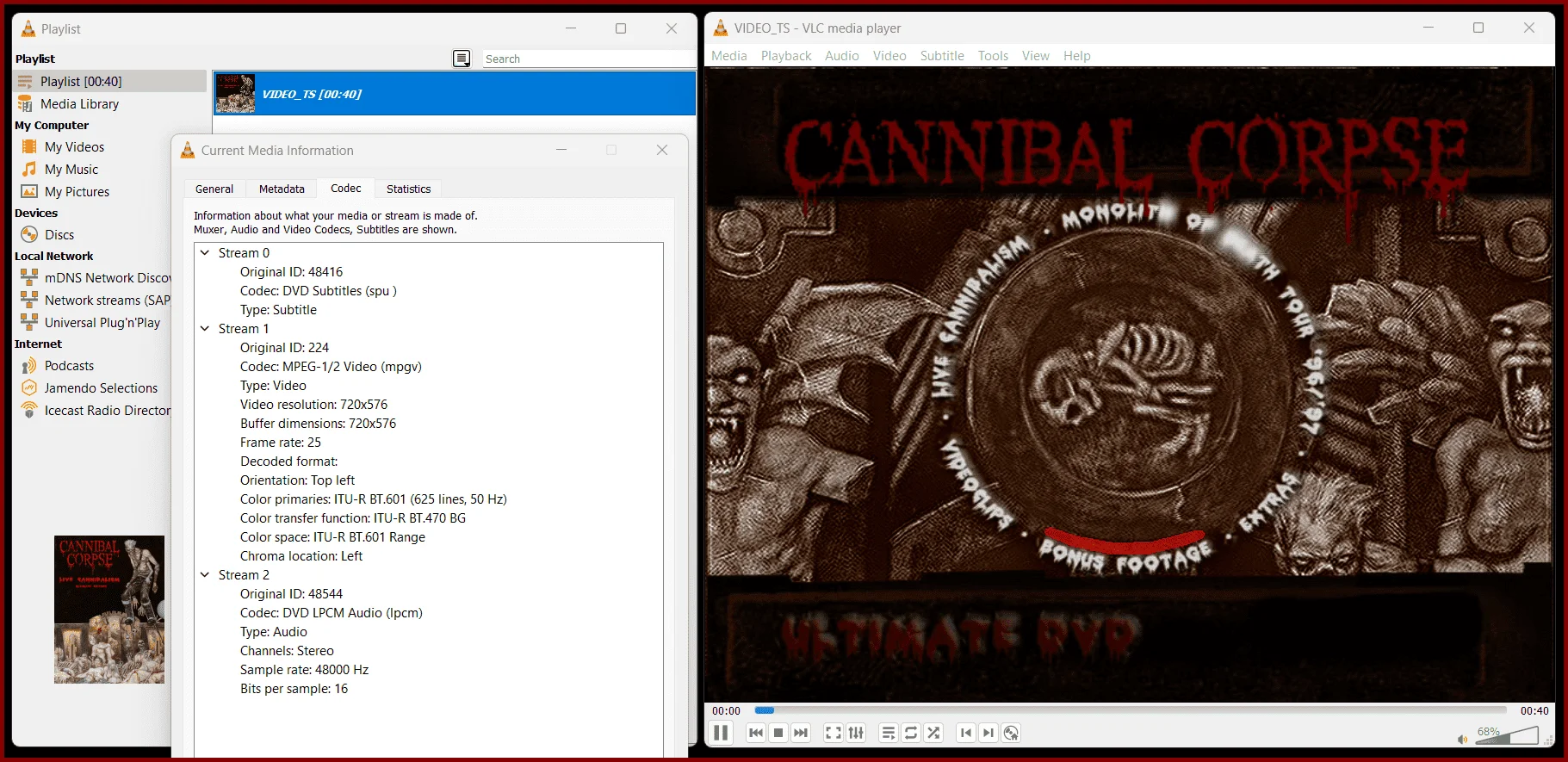The height and width of the screenshot is (762, 1568).
Task: Select 'Video resolution: 720x576' row
Action: tap(313, 404)
